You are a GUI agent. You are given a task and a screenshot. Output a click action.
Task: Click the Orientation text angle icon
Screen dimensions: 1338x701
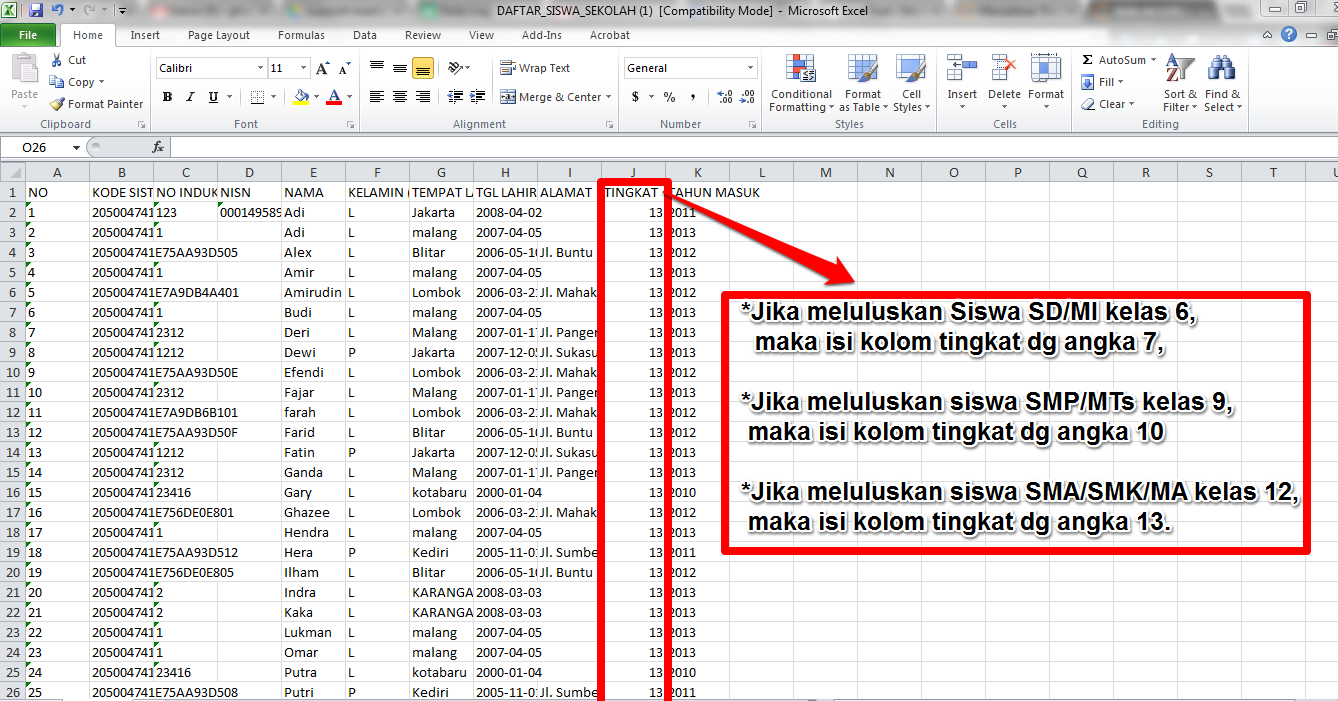(457, 68)
